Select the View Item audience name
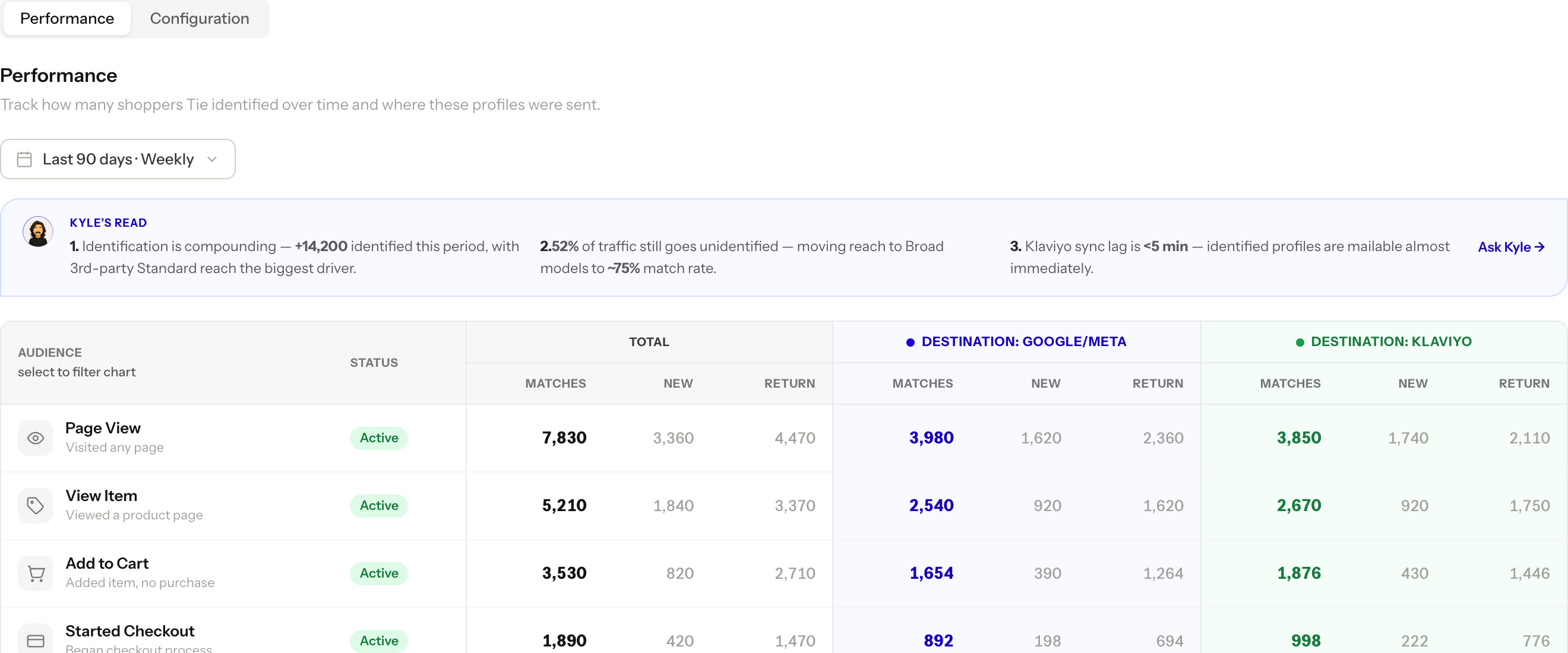Screen dimensions: 1568x653 [x=101, y=495]
